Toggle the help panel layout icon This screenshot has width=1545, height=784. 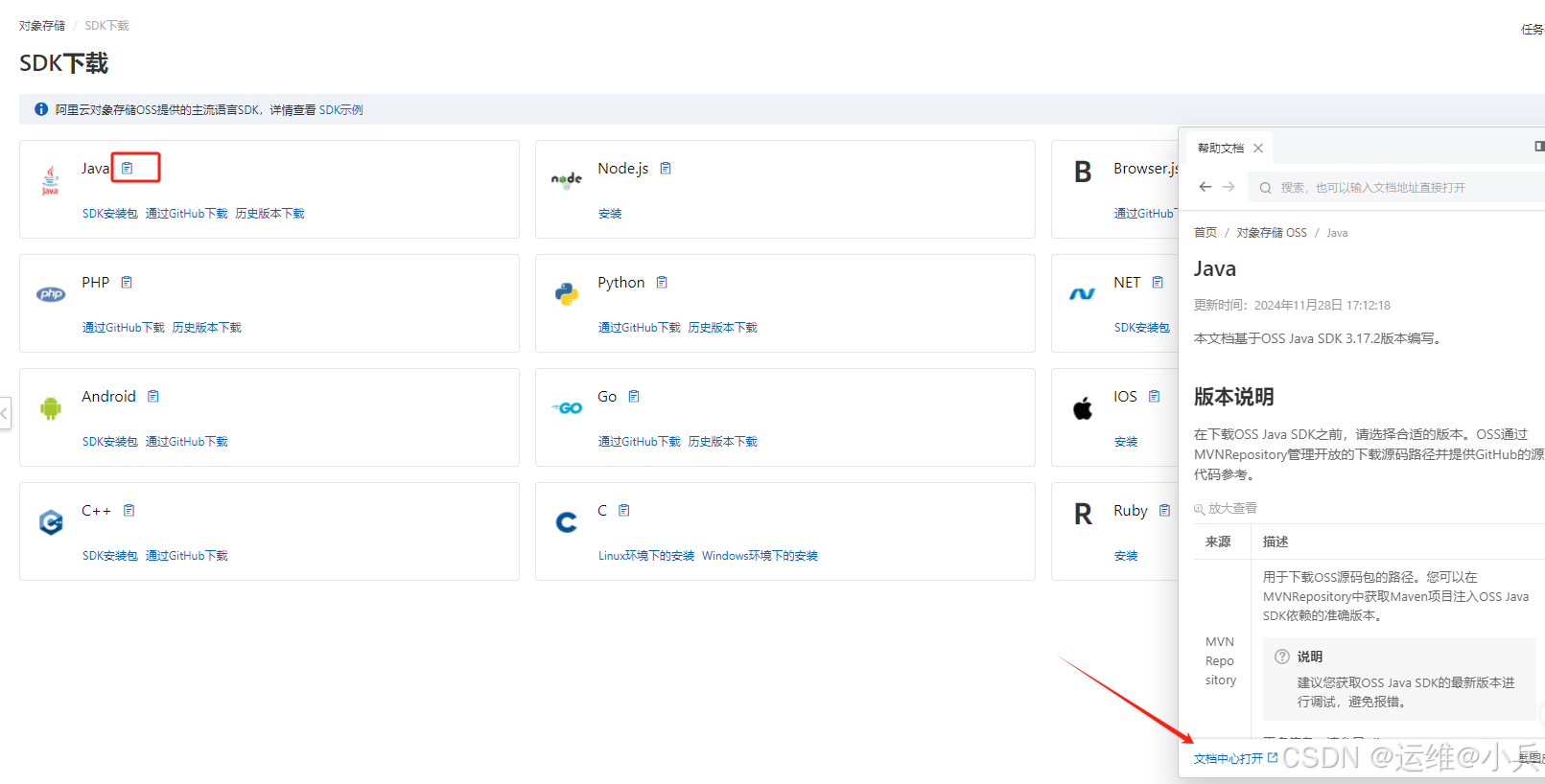click(1539, 147)
